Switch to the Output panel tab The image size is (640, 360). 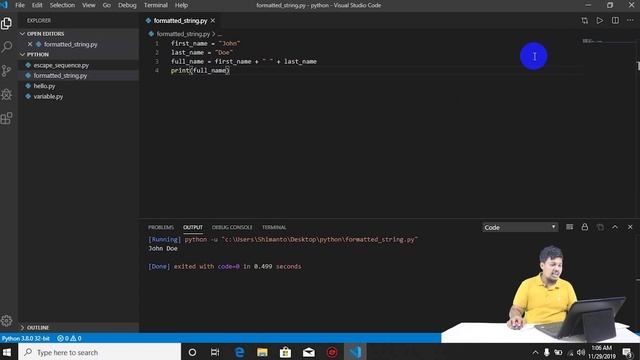193,227
